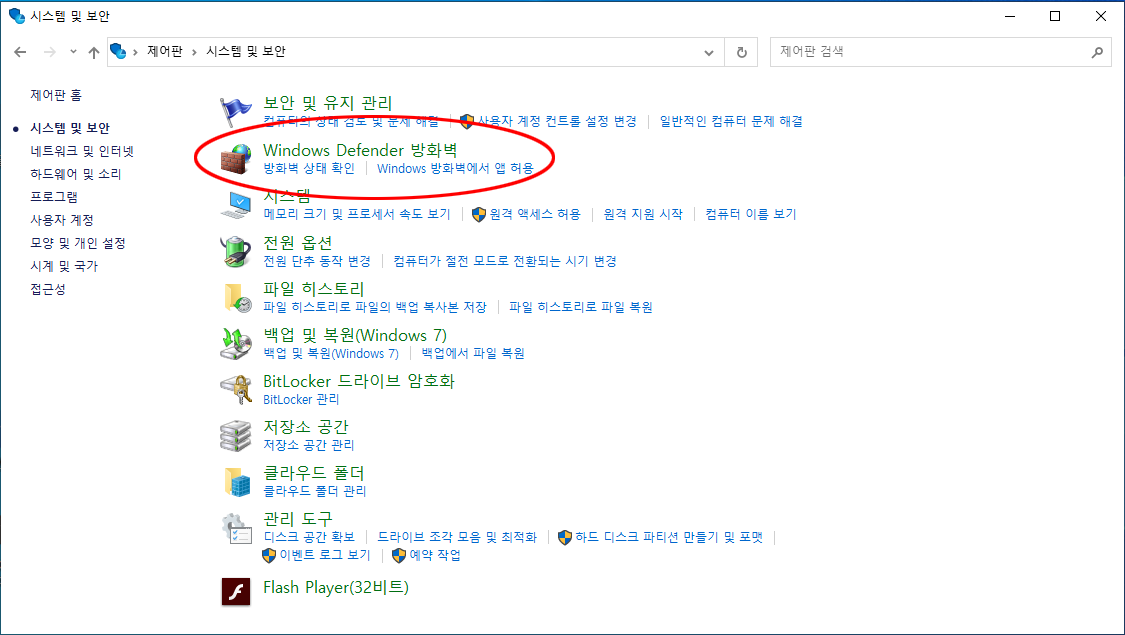1125x635 pixels.
Task: Click the Flash Player red icon
Action: coord(235,592)
